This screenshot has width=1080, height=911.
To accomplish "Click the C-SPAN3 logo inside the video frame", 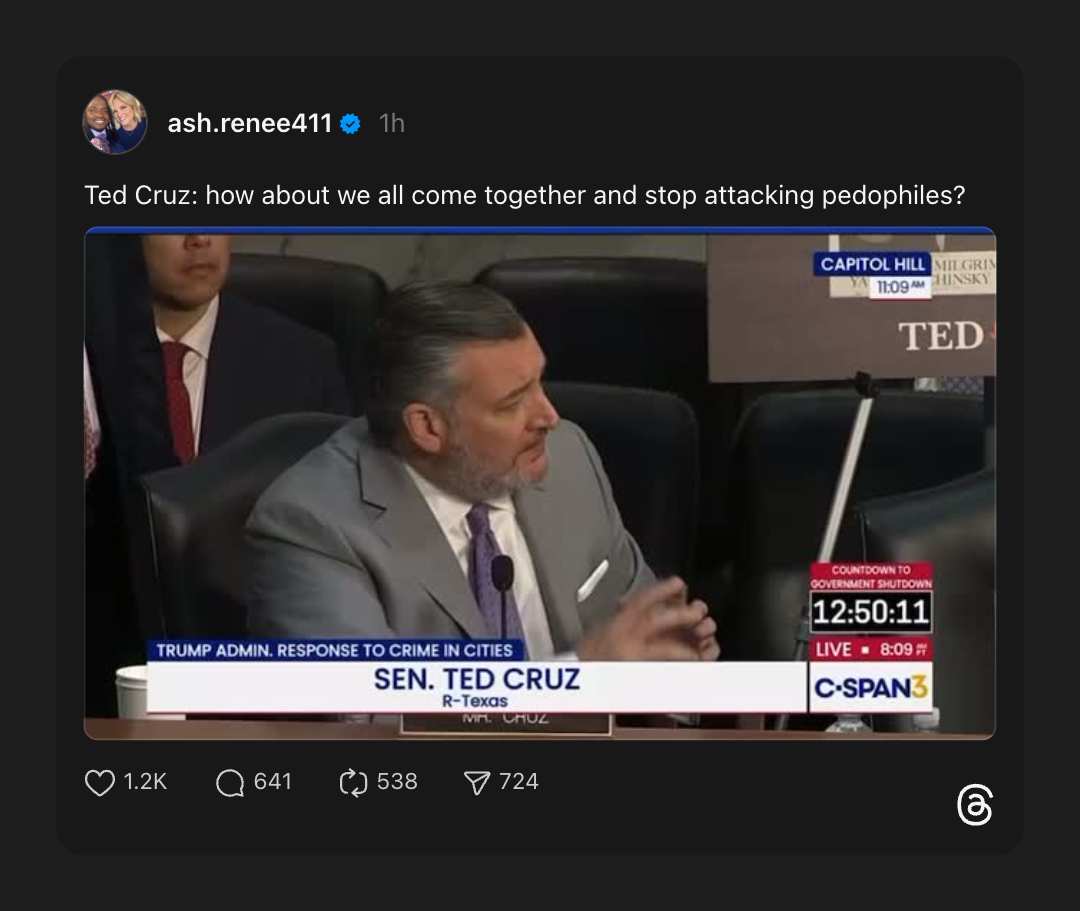I will pos(871,686).
